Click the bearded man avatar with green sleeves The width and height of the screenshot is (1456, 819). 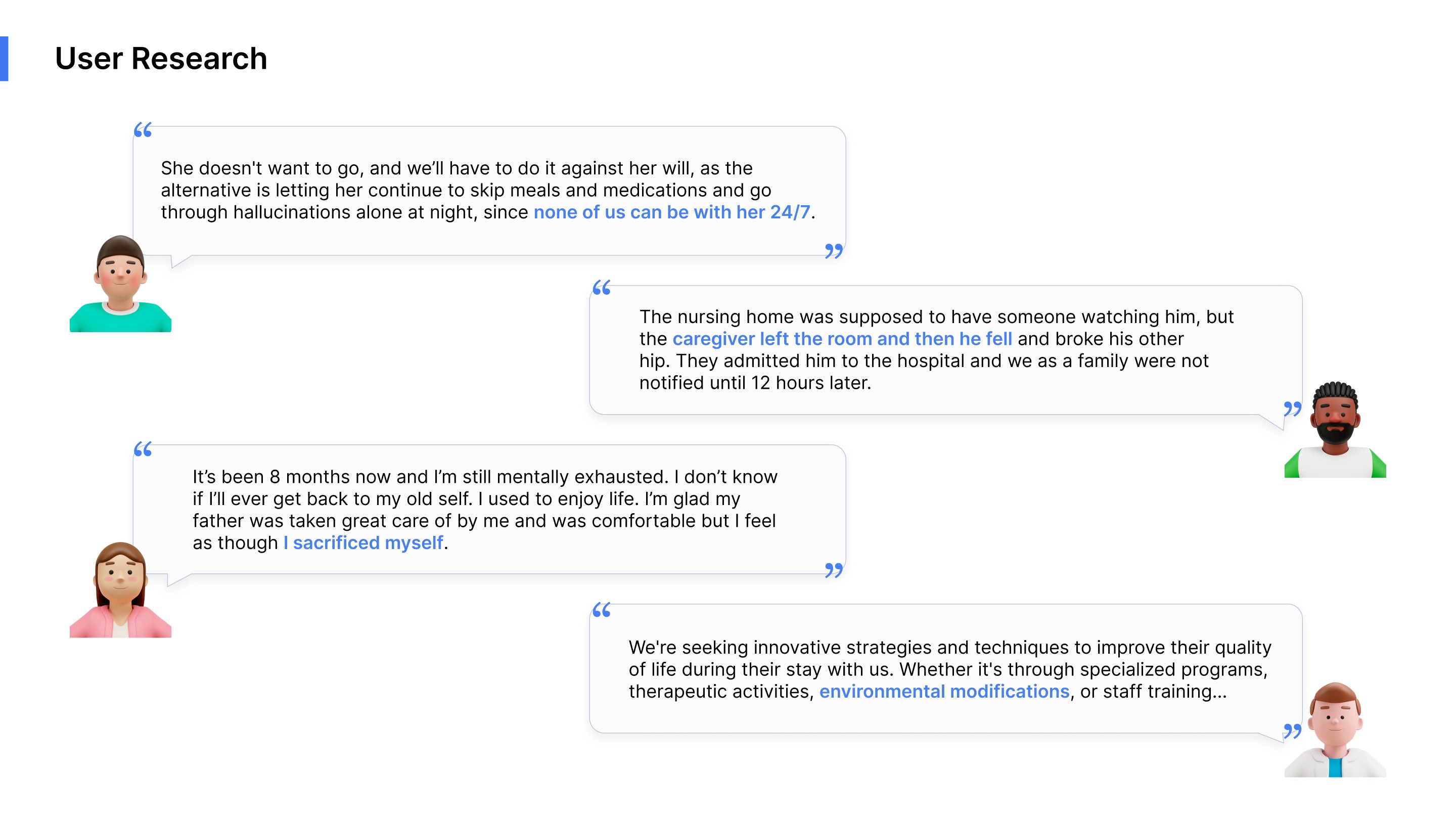(x=1335, y=430)
